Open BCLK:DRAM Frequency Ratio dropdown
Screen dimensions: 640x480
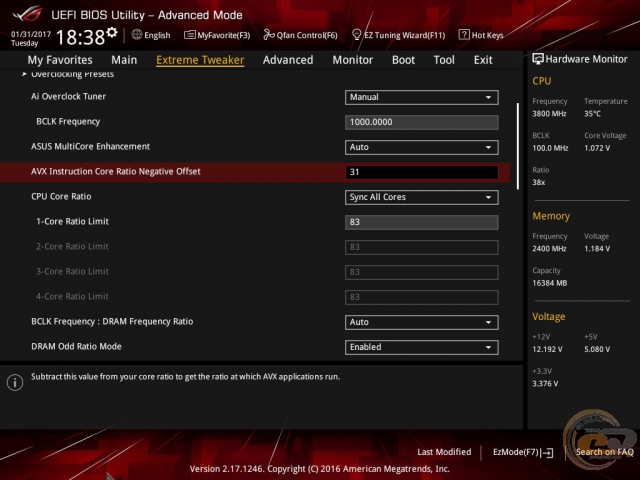coord(422,322)
